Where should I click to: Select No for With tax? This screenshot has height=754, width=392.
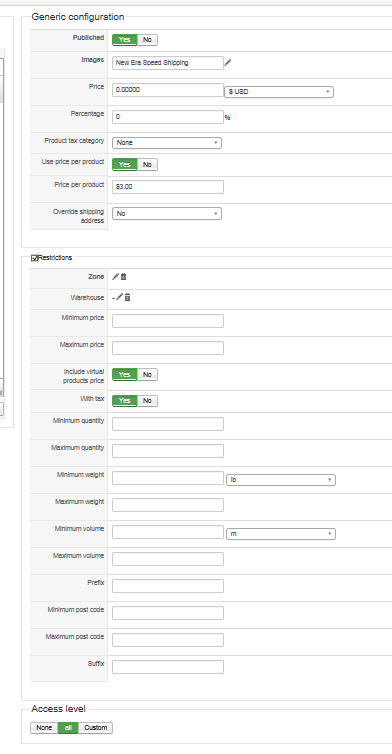pos(147,401)
